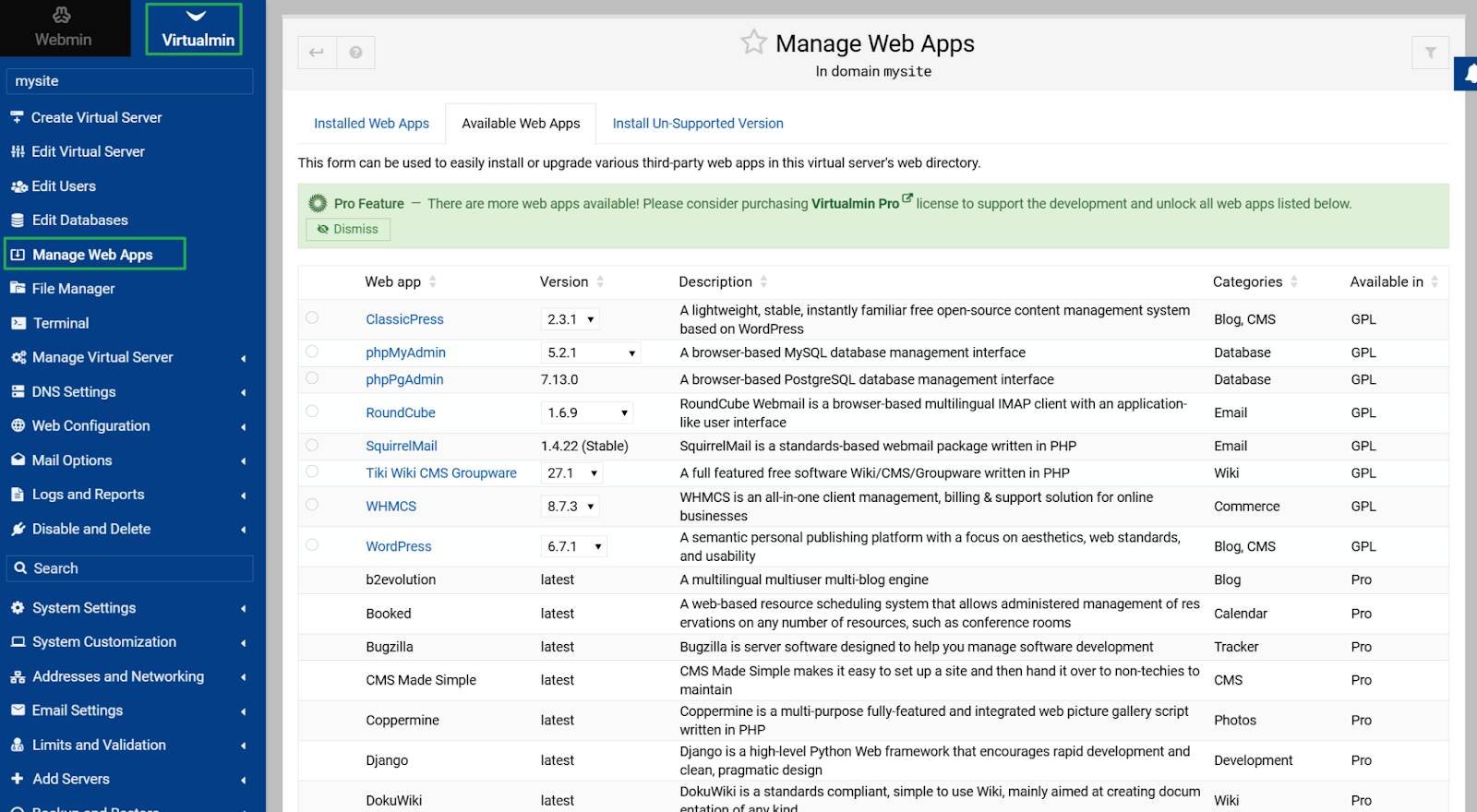Click the DNS Settings server icon
Viewport: 1477px width, 812px height.
coord(18,391)
